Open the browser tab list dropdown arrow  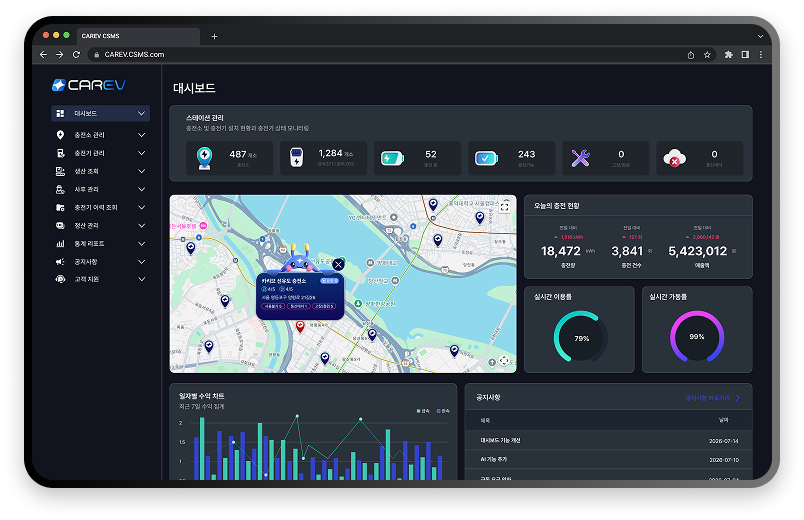pyautogui.click(x=760, y=36)
